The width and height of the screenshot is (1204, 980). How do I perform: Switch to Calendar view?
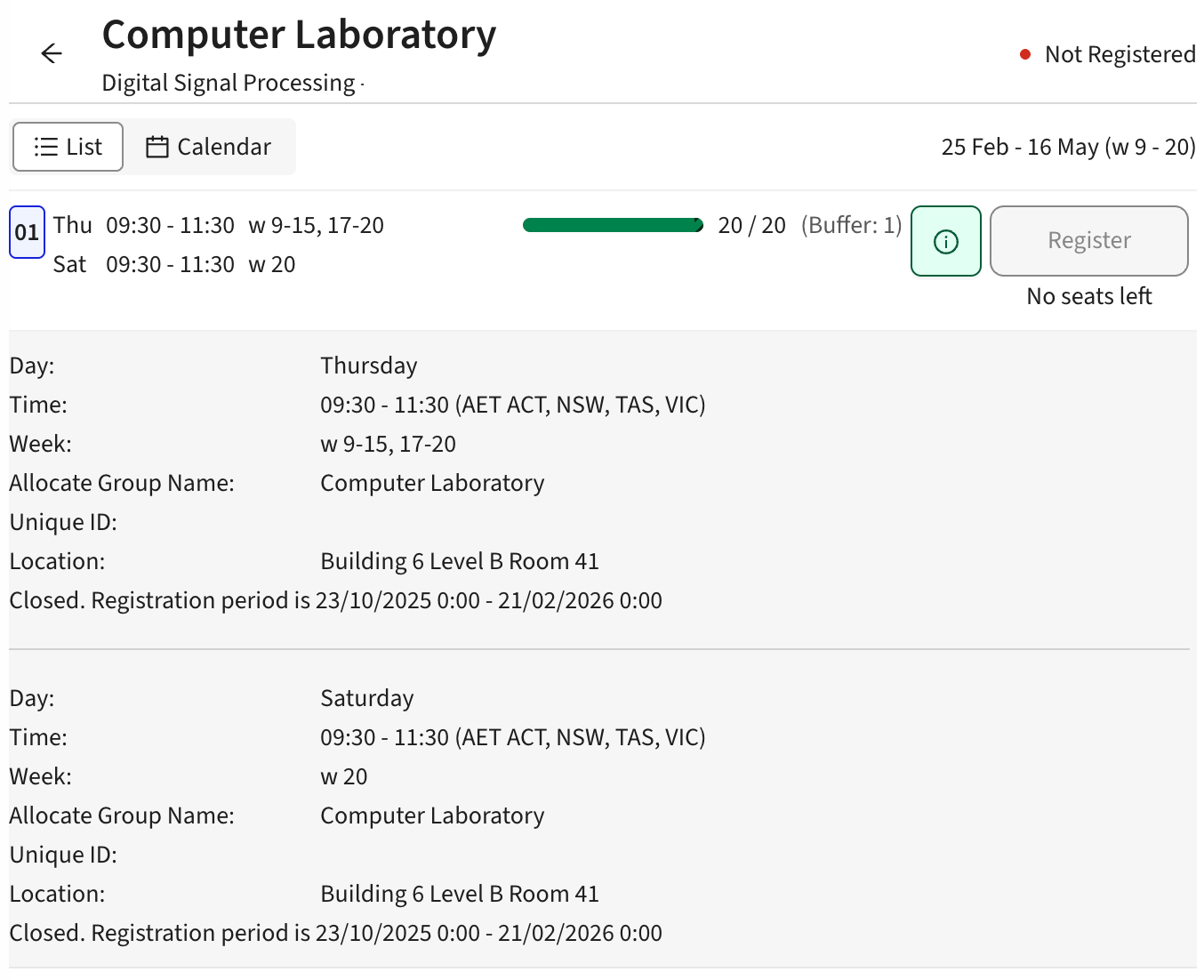tap(208, 146)
